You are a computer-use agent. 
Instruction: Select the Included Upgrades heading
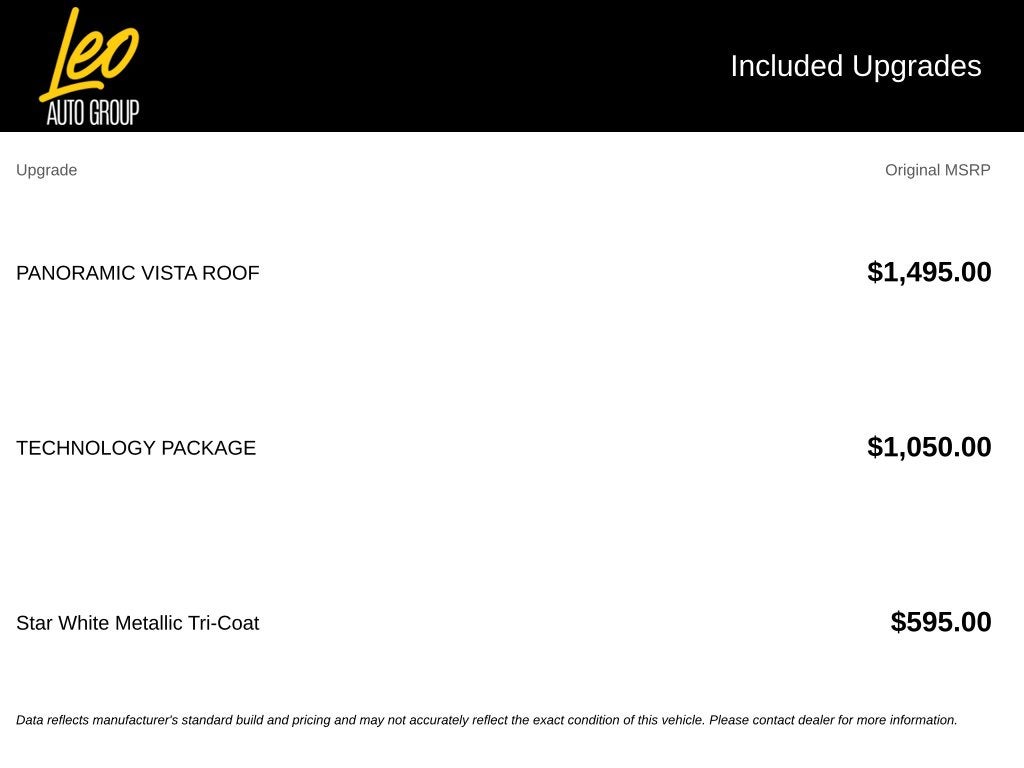click(856, 66)
